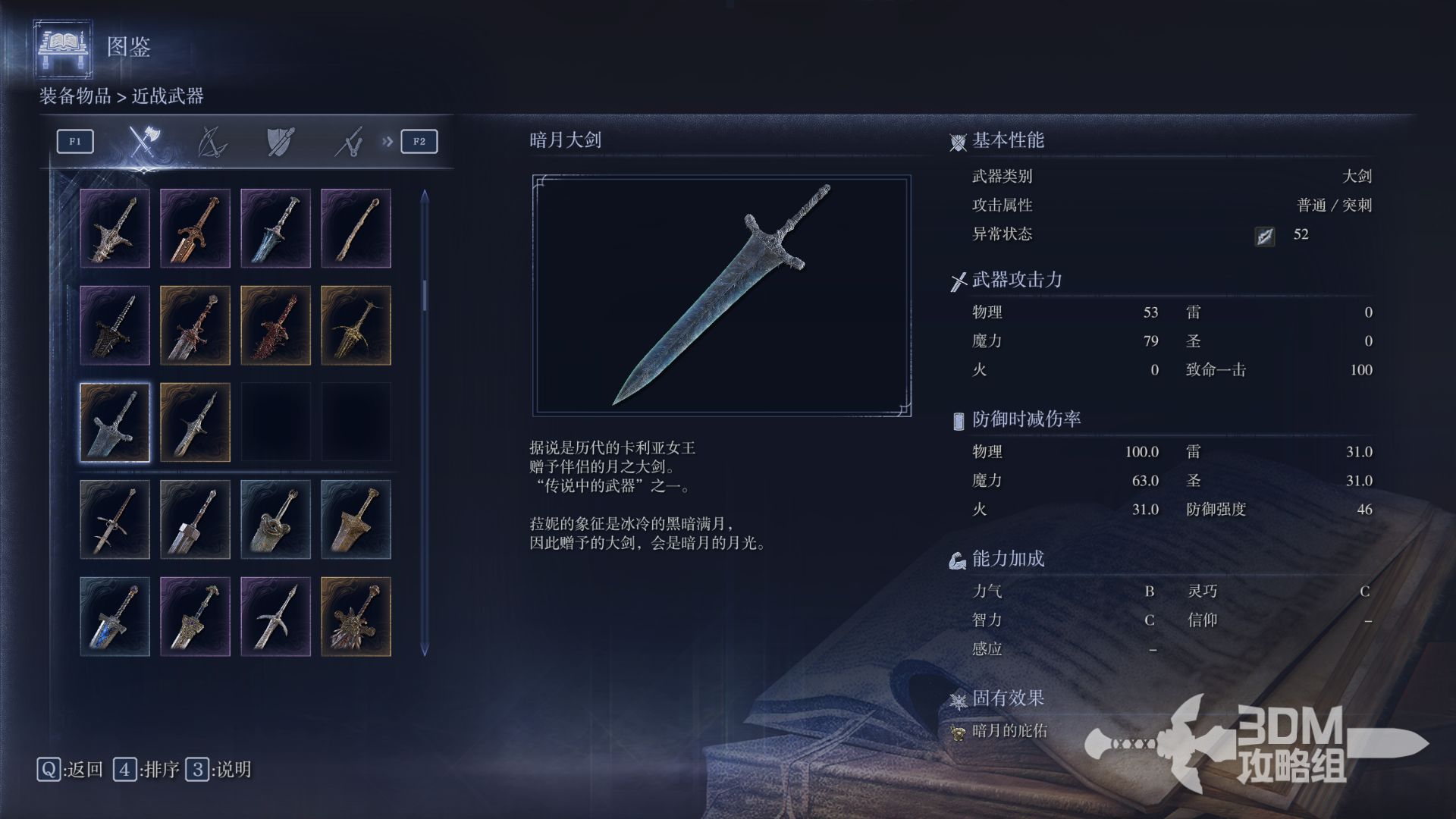This screenshot has width=1456, height=819.
Task: Click the scrollbar up arrow
Action: pyautogui.click(x=425, y=196)
